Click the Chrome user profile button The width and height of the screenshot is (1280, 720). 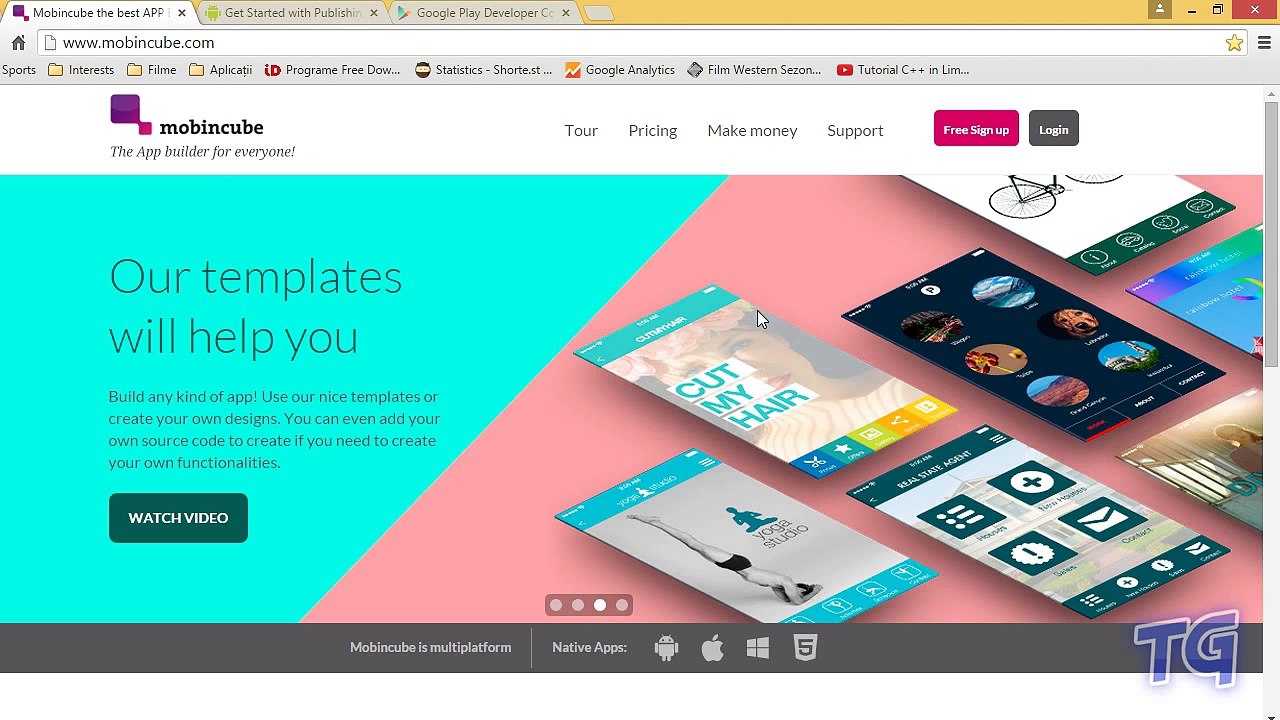point(1160,10)
